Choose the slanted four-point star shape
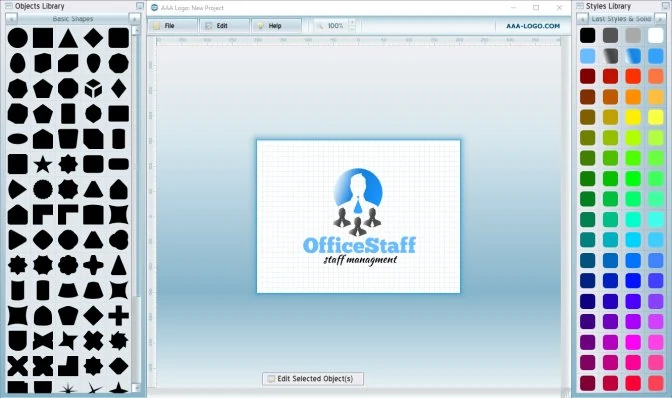The image size is (672, 398). (68, 341)
